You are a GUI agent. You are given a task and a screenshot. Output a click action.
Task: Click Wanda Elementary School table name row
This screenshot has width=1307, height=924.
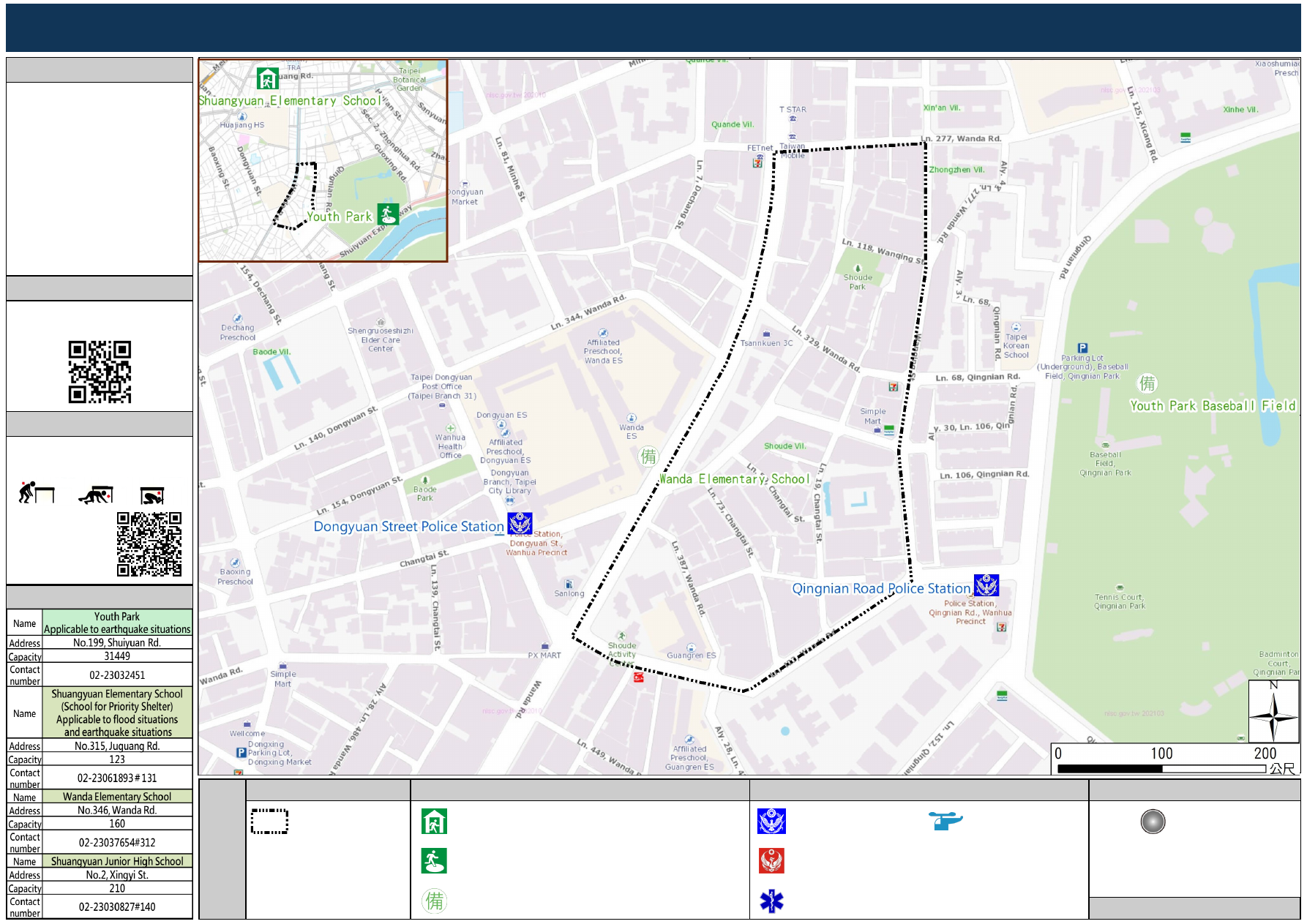[x=117, y=797]
